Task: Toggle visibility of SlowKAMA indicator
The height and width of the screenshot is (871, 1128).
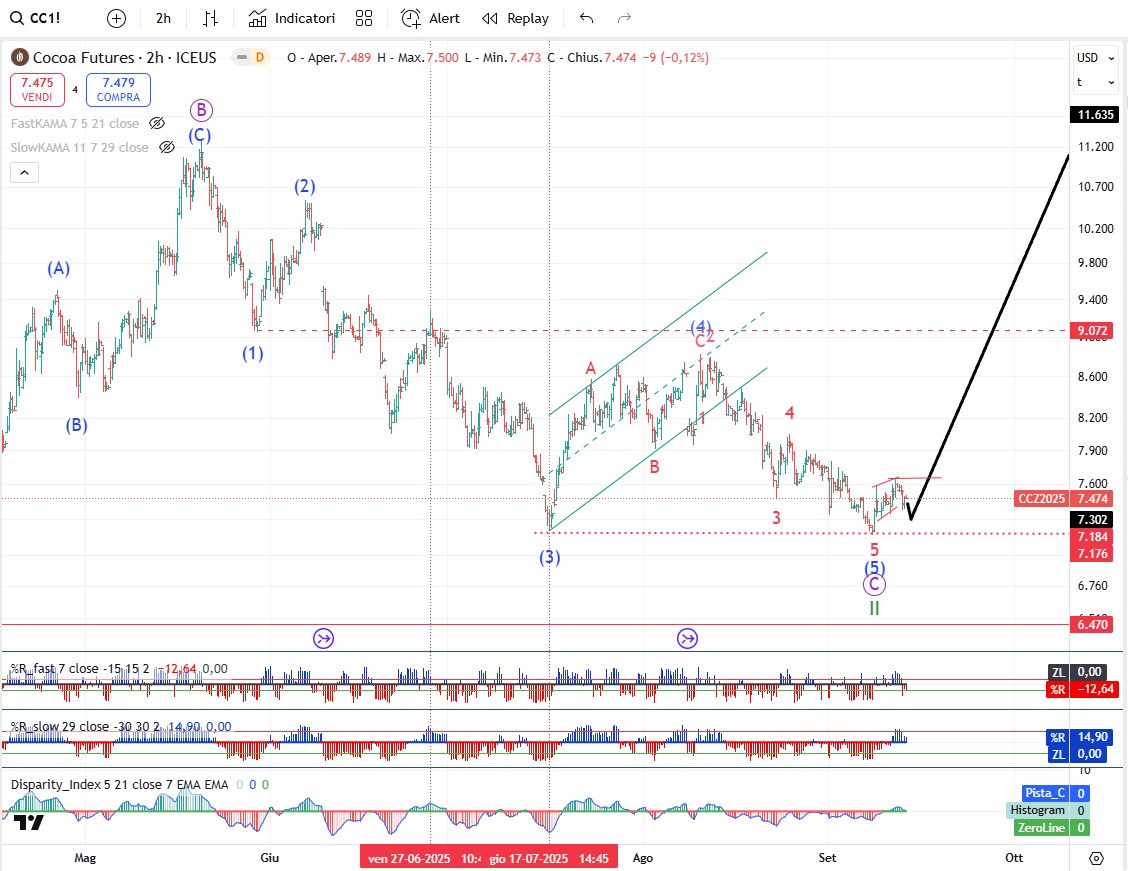Action: [167, 147]
